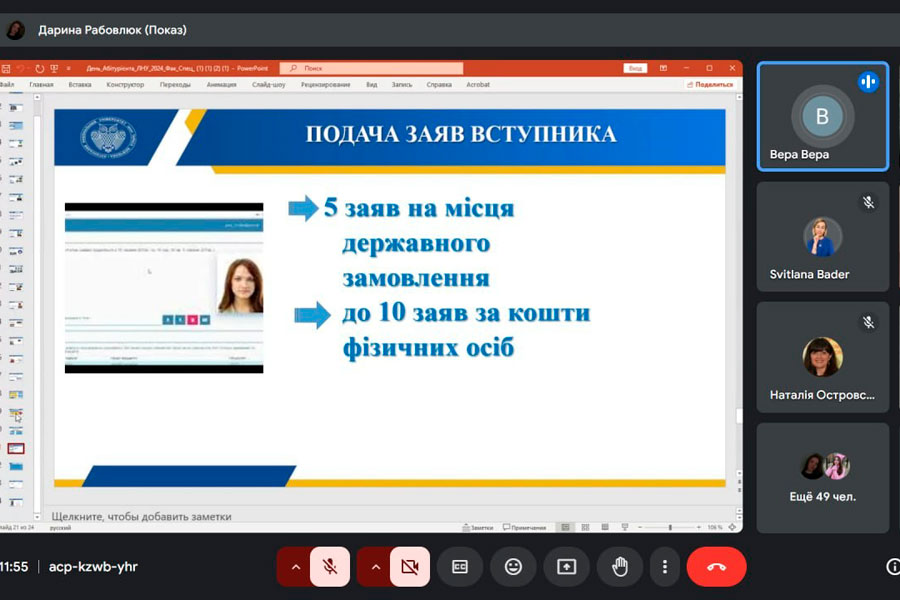Image resolution: width=900 pixels, height=600 pixels.
Task: Toggle closed captions with the CC button
Action: click(x=460, y=567)
